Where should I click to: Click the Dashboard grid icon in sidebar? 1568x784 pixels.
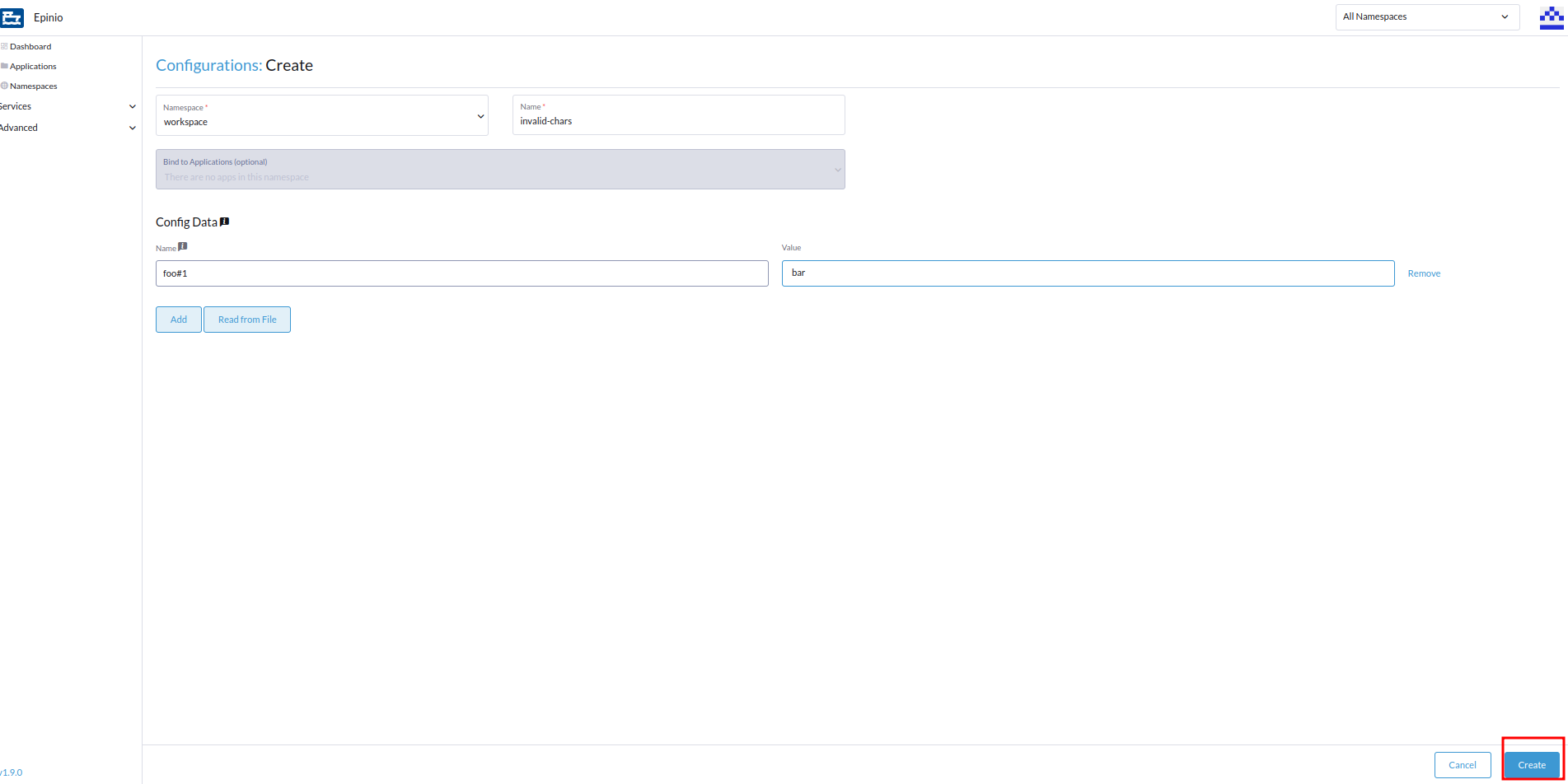pos(4,46)
